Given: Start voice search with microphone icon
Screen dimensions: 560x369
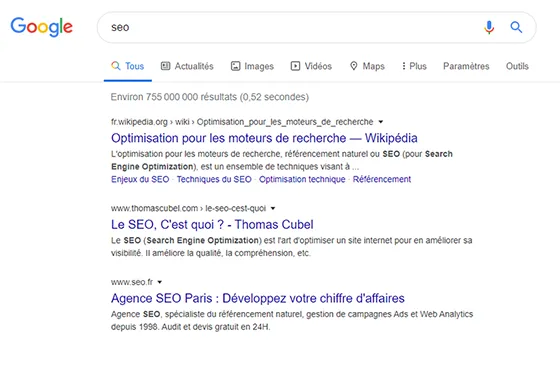Looking at the screenshot, I should pyautogui.click(x=489, y=27).
